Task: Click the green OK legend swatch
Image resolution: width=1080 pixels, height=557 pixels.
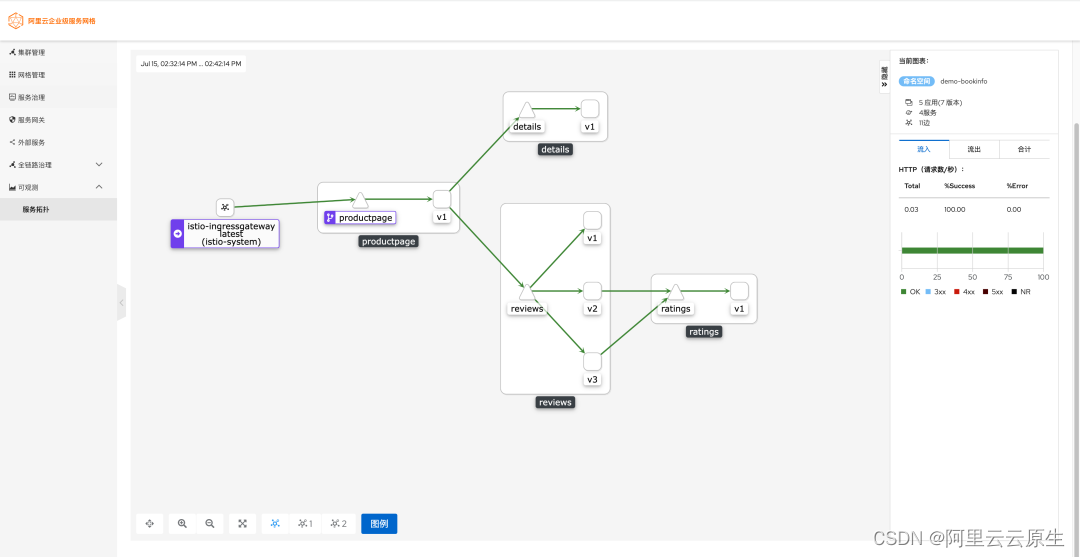Action: point(904,292)
